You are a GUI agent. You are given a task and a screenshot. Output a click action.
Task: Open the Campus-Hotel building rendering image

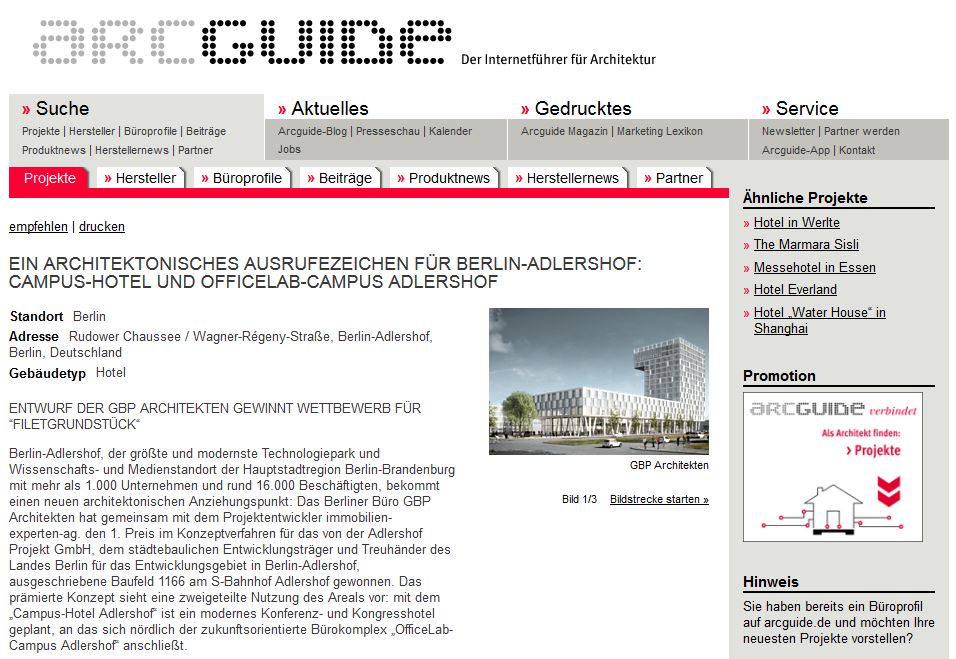click(599, 382)
